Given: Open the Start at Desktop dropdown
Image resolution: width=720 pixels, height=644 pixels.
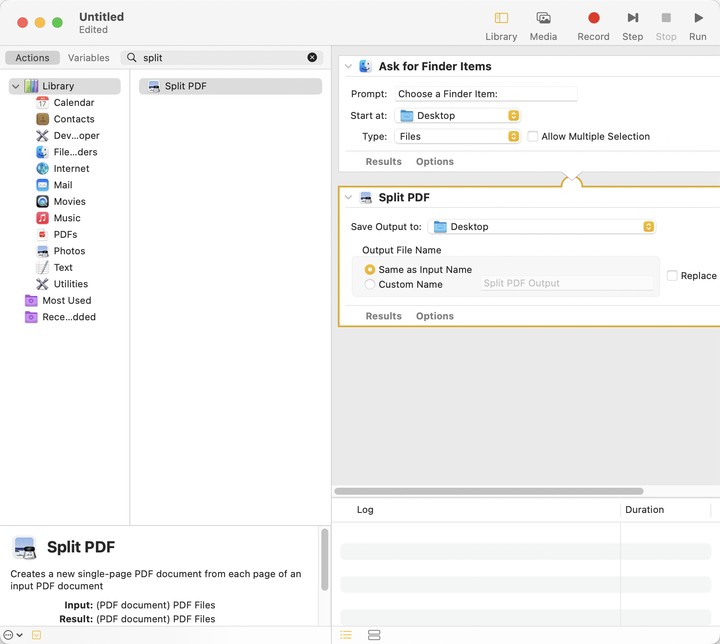Looking at the screenshot, I should (x=458, y=116).
